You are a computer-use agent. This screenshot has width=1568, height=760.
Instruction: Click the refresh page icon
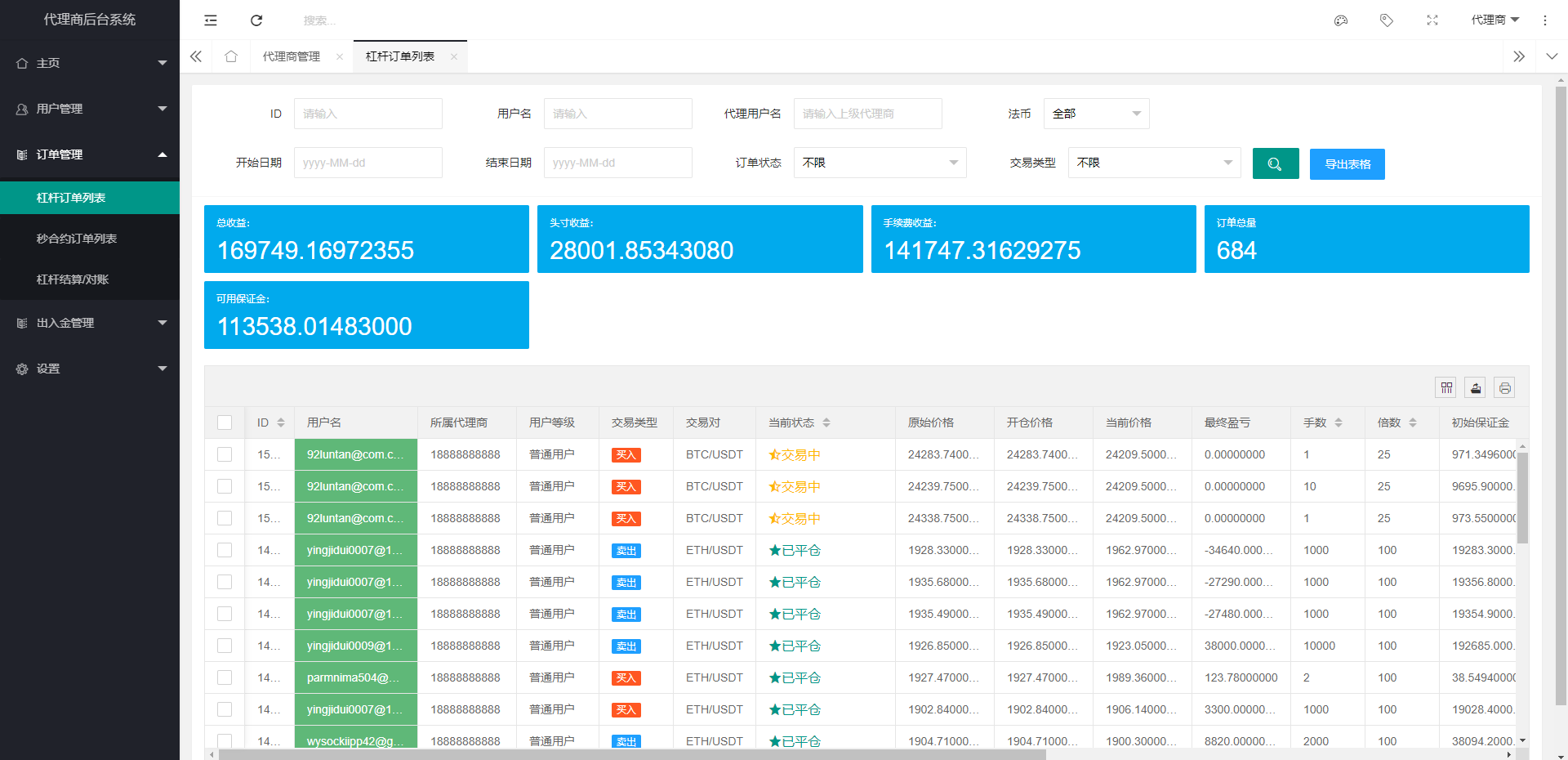tap(256, 20)
